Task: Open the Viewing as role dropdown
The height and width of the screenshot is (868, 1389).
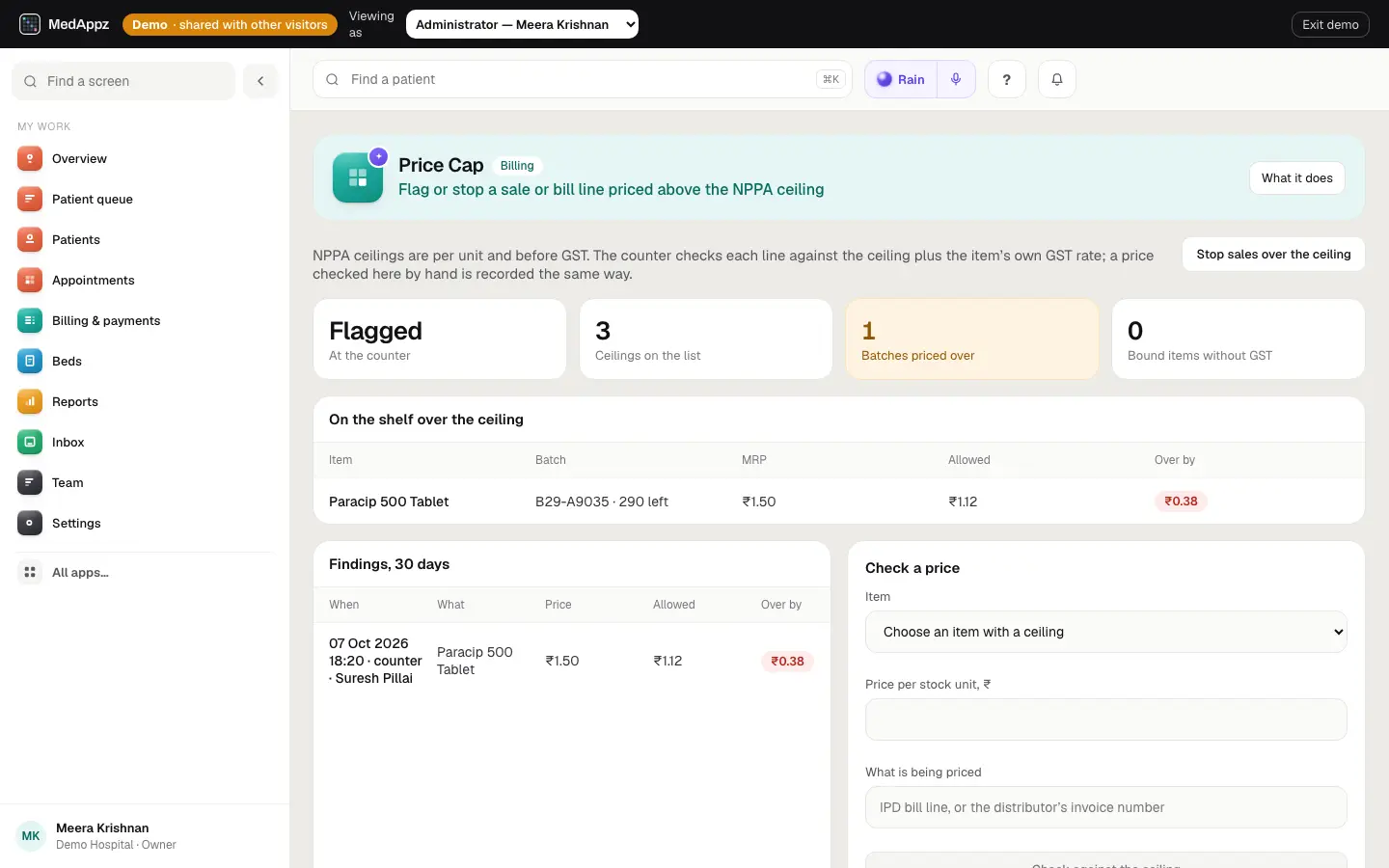Action: 522,24
